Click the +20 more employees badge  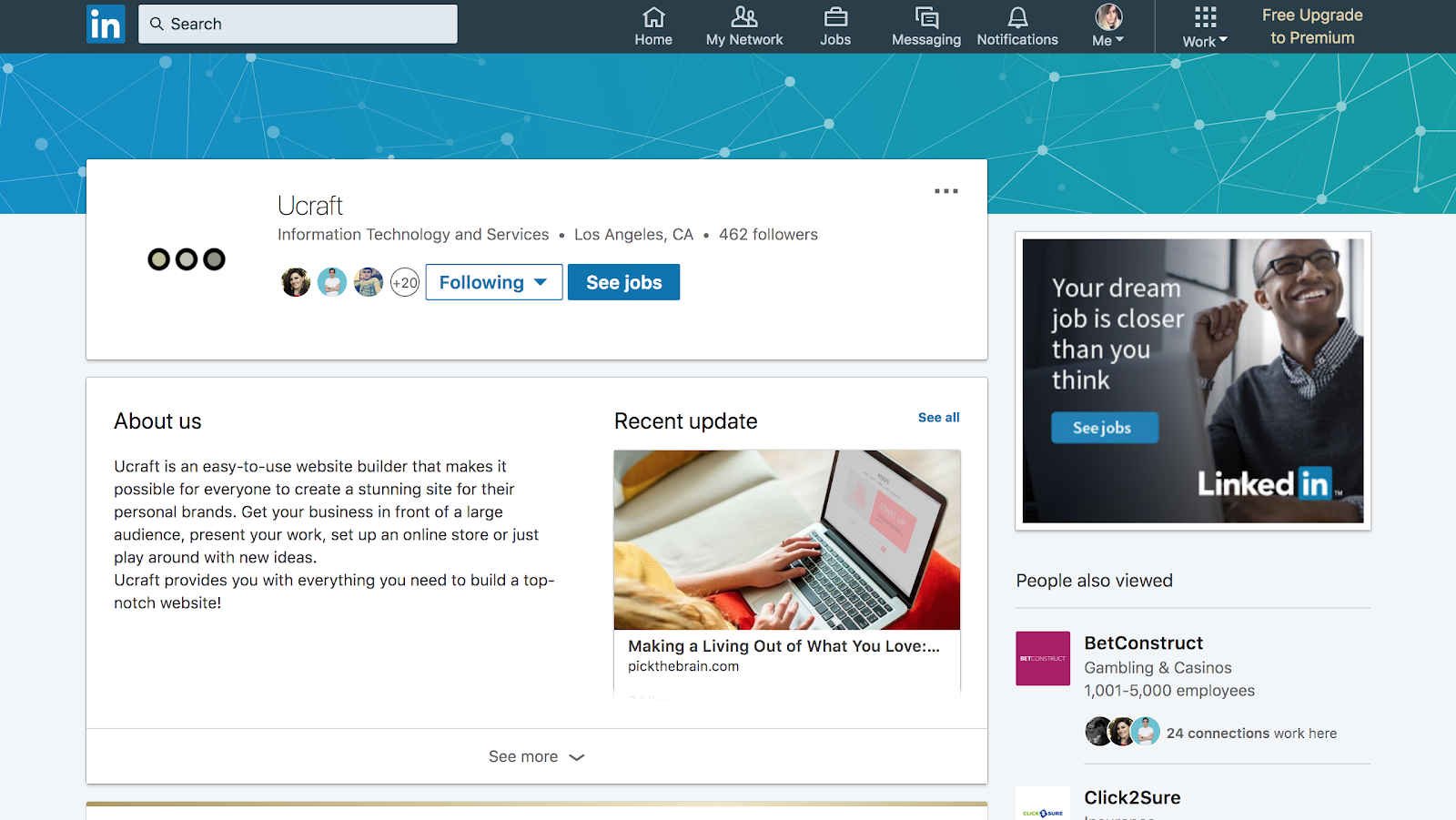coord(405,282)
